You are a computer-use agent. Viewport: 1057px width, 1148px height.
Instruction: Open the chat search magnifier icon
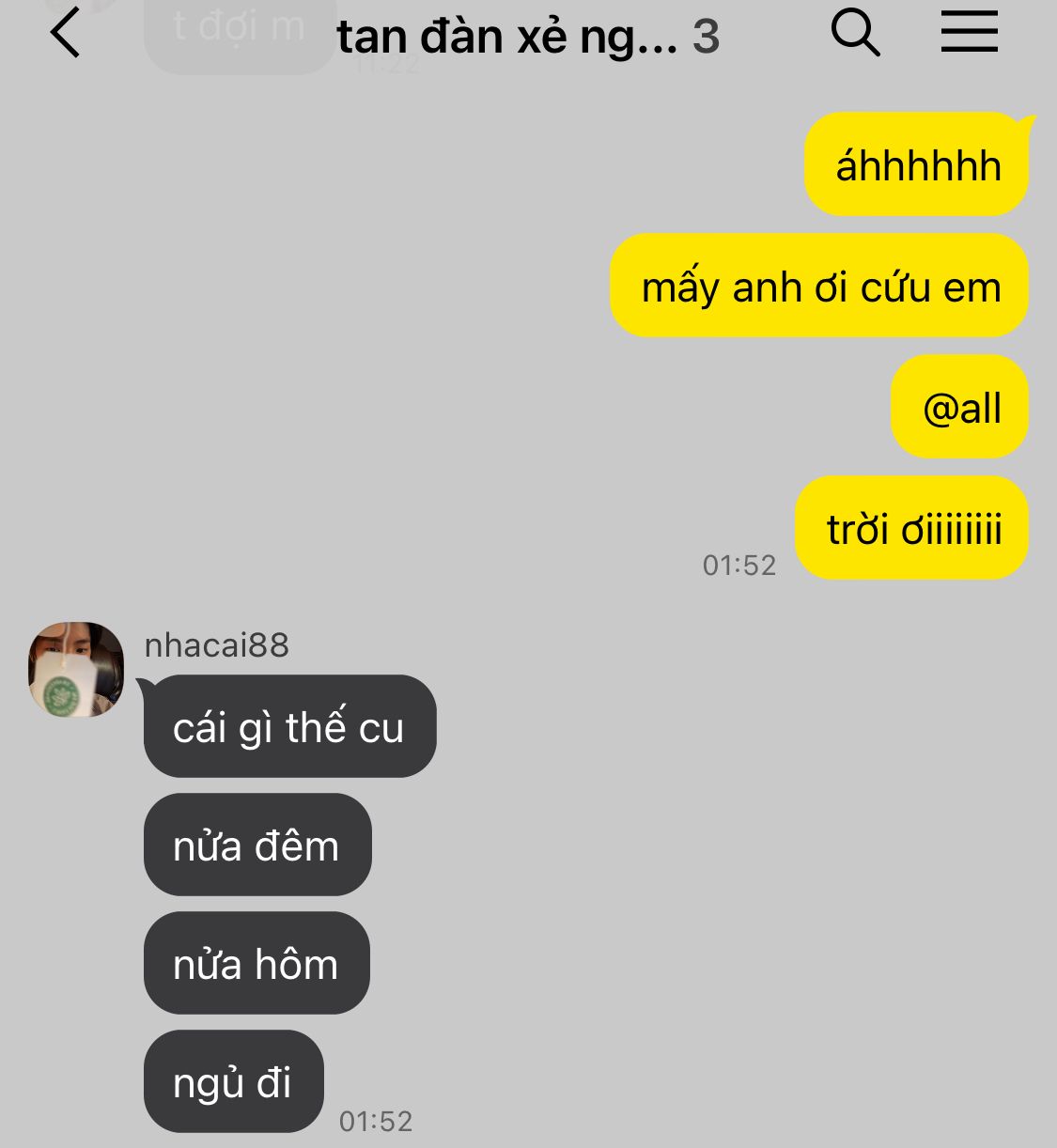pos(855,34)
